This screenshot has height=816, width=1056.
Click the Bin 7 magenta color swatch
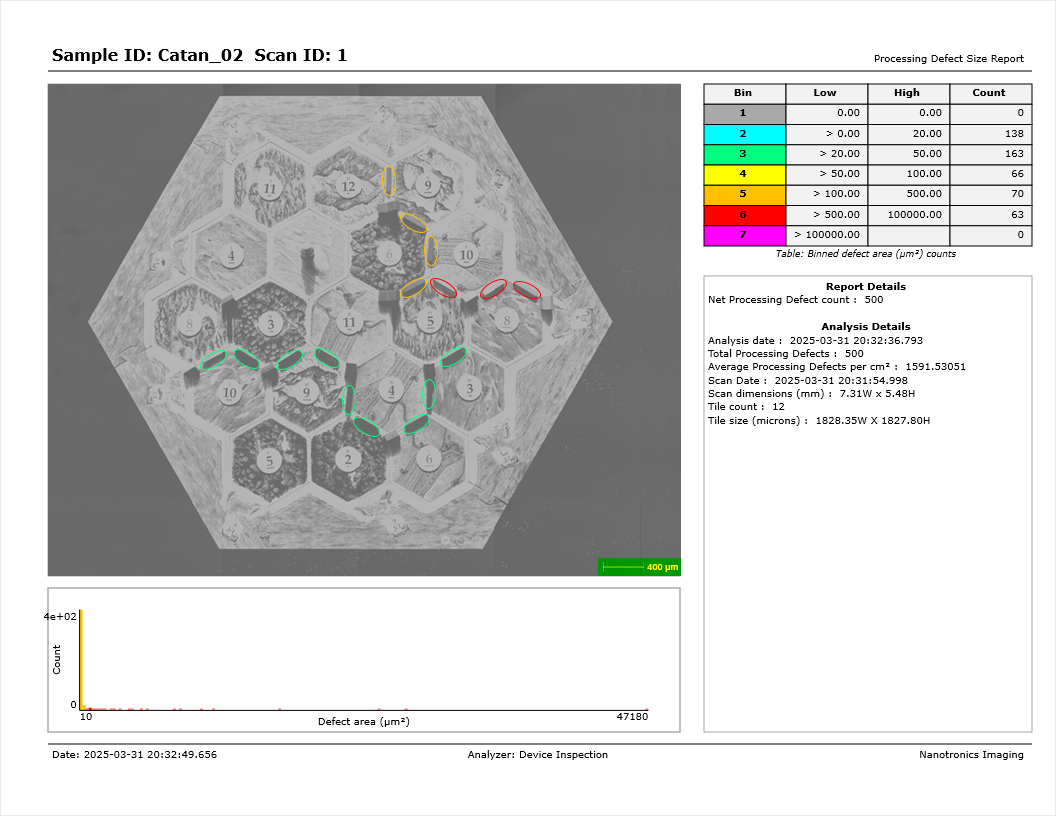(x=744, y=235)
